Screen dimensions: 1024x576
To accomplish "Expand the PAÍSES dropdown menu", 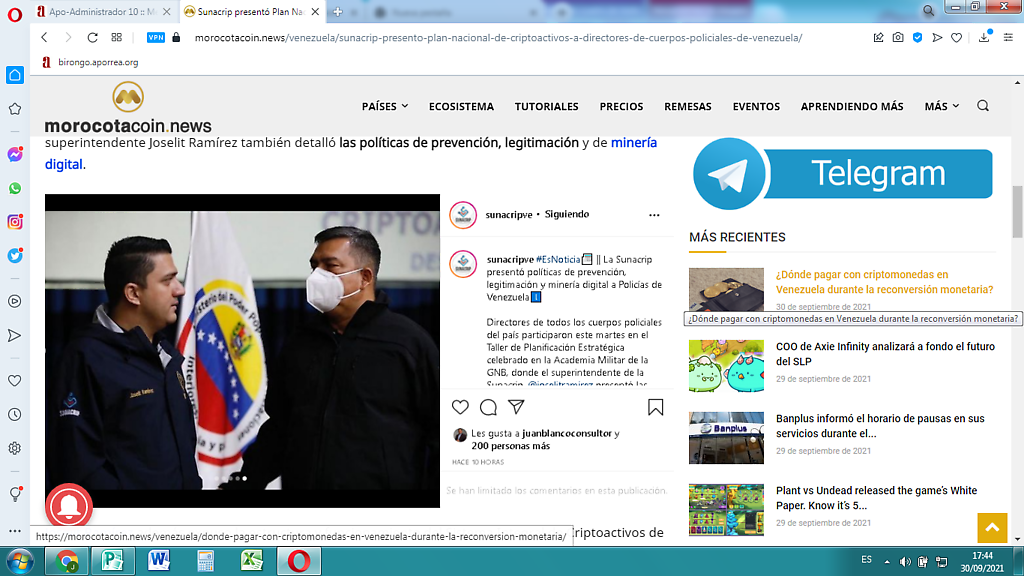I will point(385,106).
